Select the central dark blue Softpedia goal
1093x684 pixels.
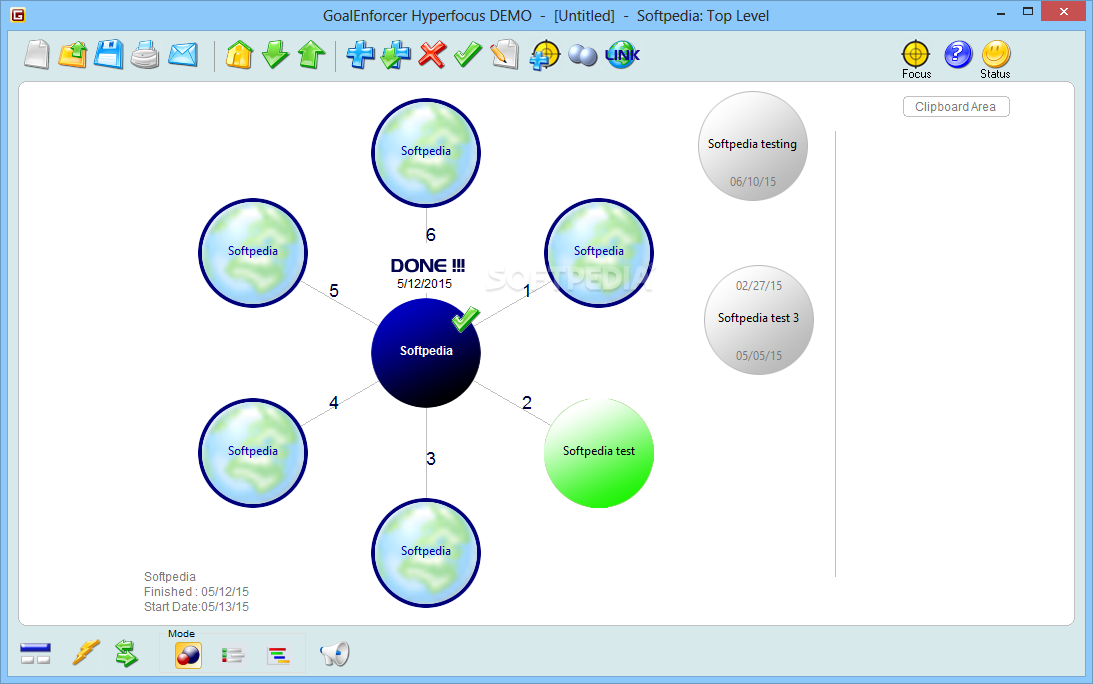coord(426,353)
